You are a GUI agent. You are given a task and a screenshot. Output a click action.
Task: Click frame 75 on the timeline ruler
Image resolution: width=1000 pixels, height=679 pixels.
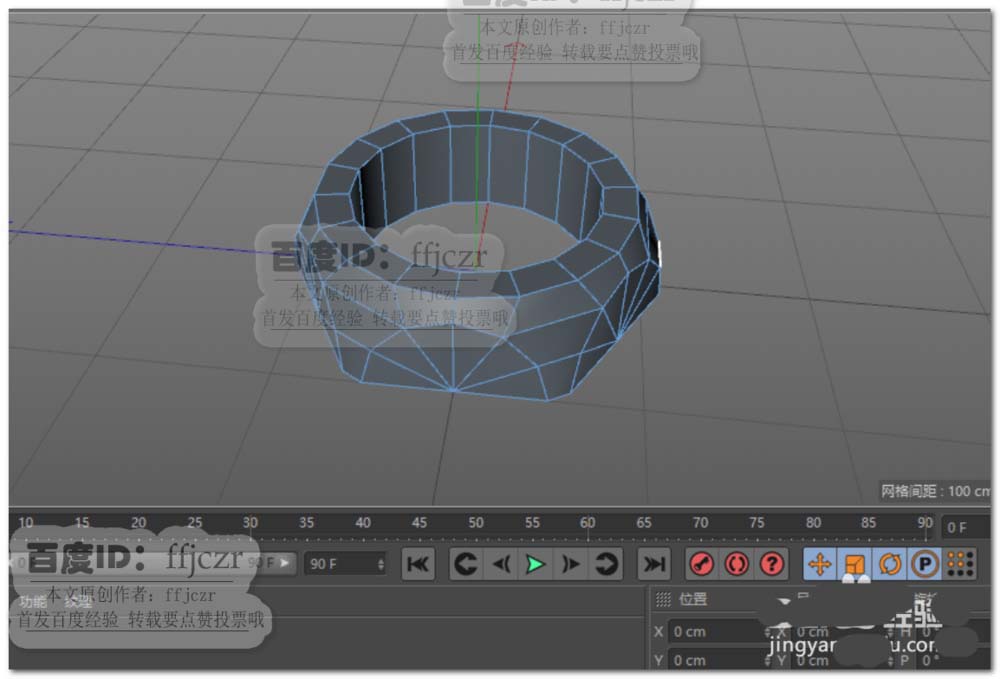[x=756, y=523]
